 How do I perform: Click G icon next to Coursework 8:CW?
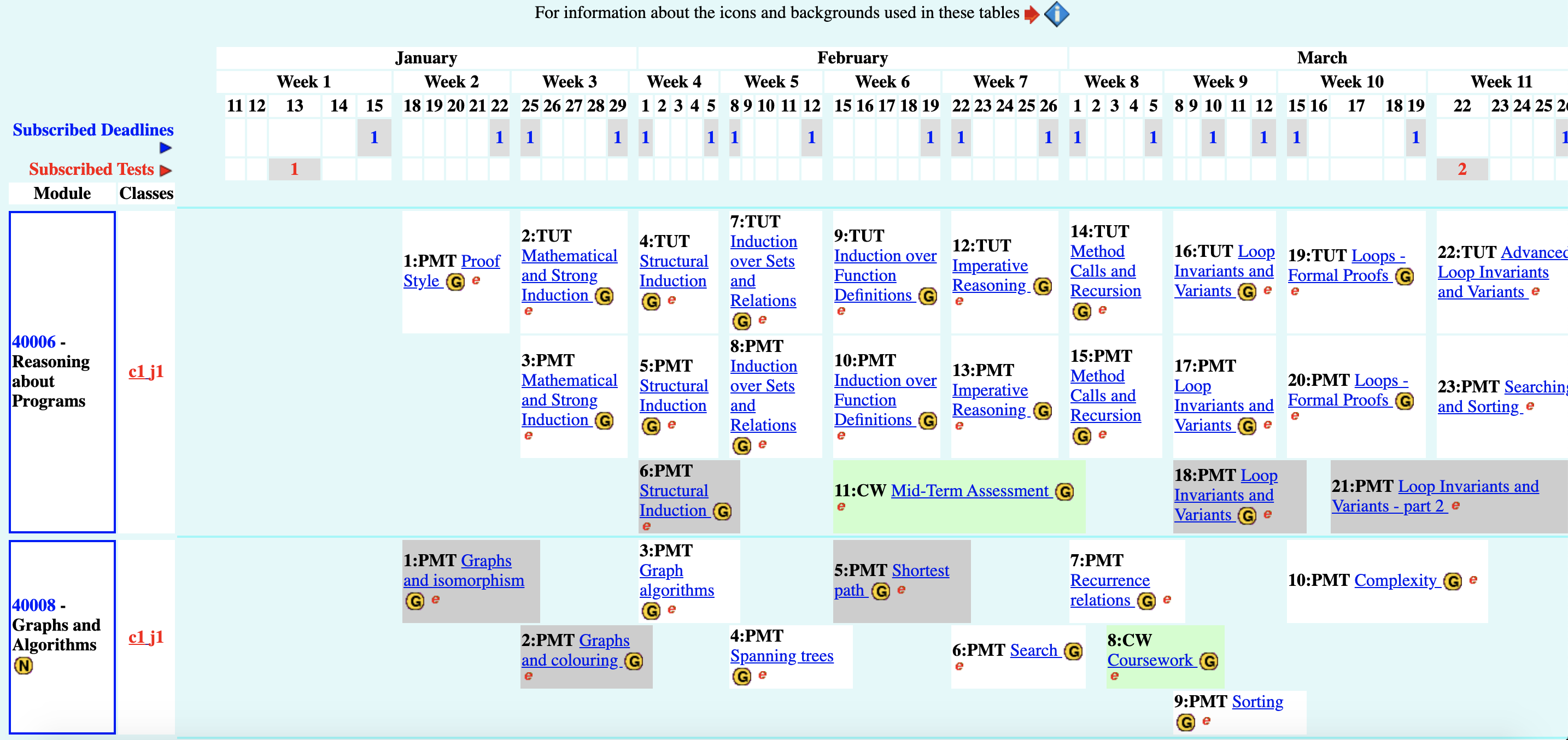(1209, 661)
